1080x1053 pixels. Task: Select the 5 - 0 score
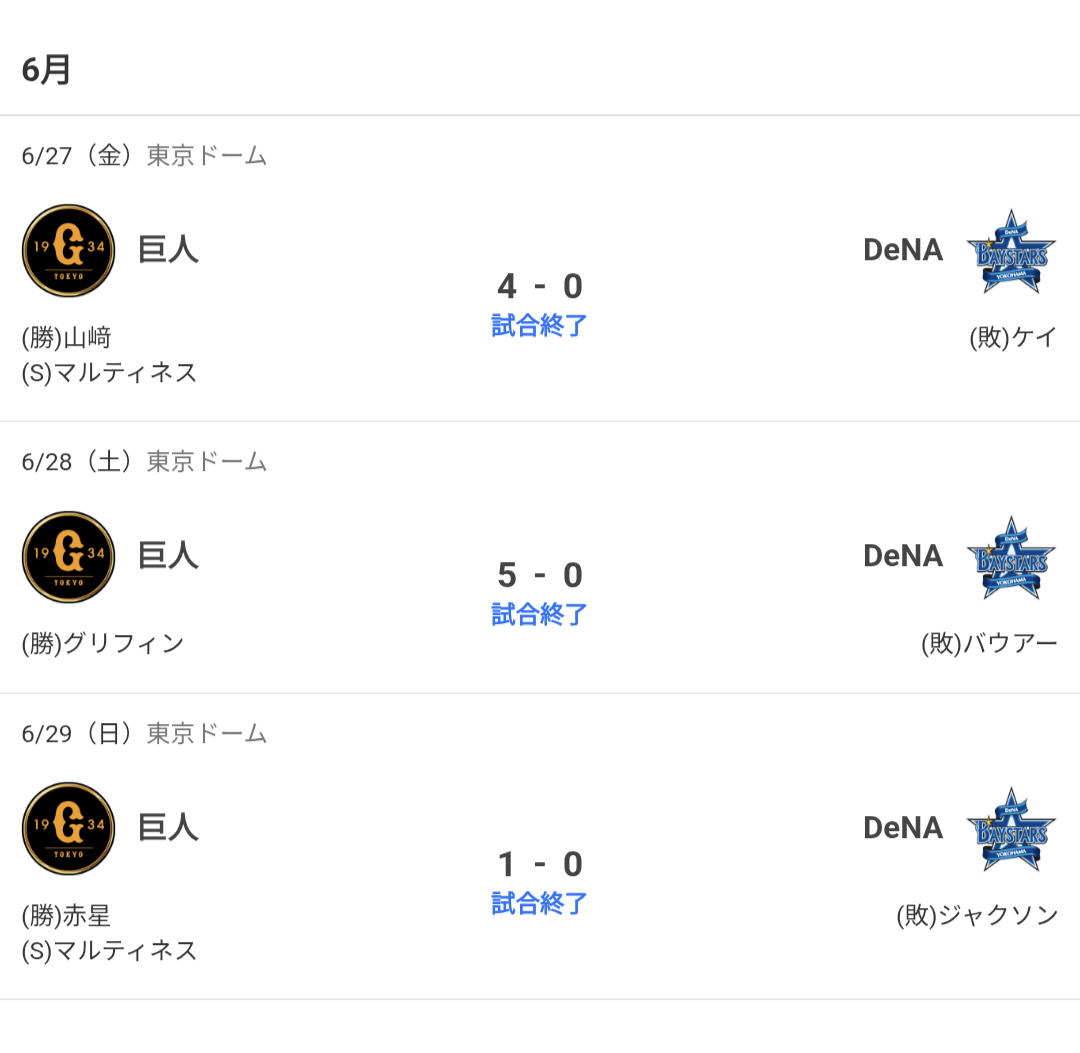[x=540, y=575]
